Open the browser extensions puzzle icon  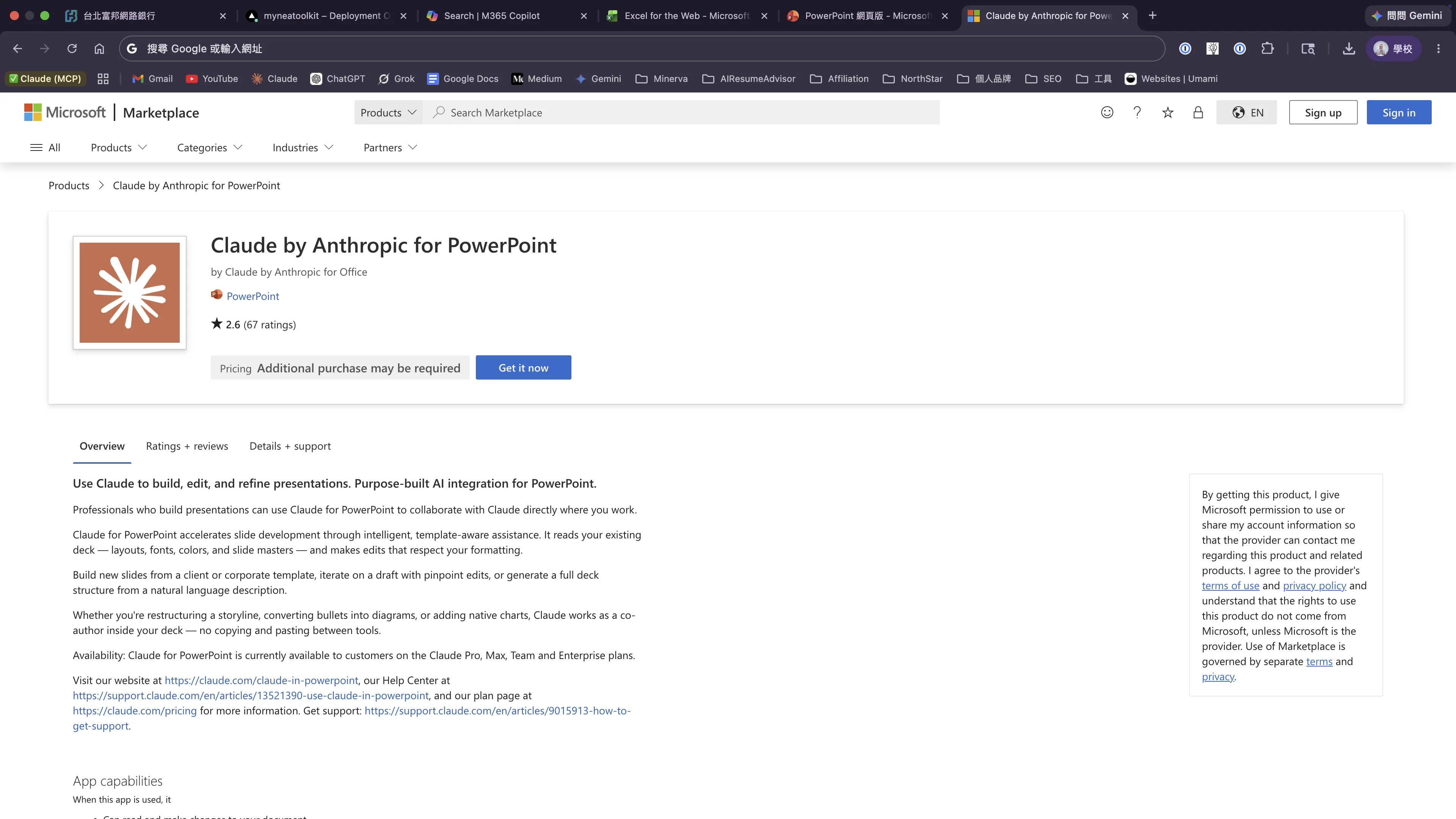tap(1268, 49)
